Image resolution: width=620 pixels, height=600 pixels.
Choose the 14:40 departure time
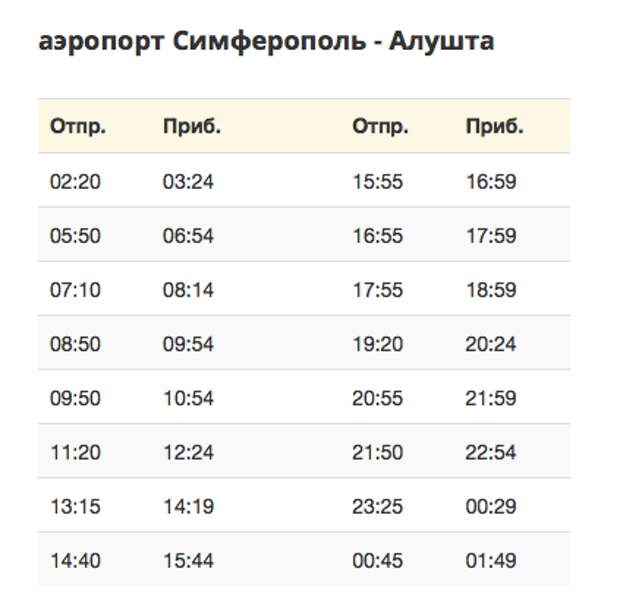76,560
